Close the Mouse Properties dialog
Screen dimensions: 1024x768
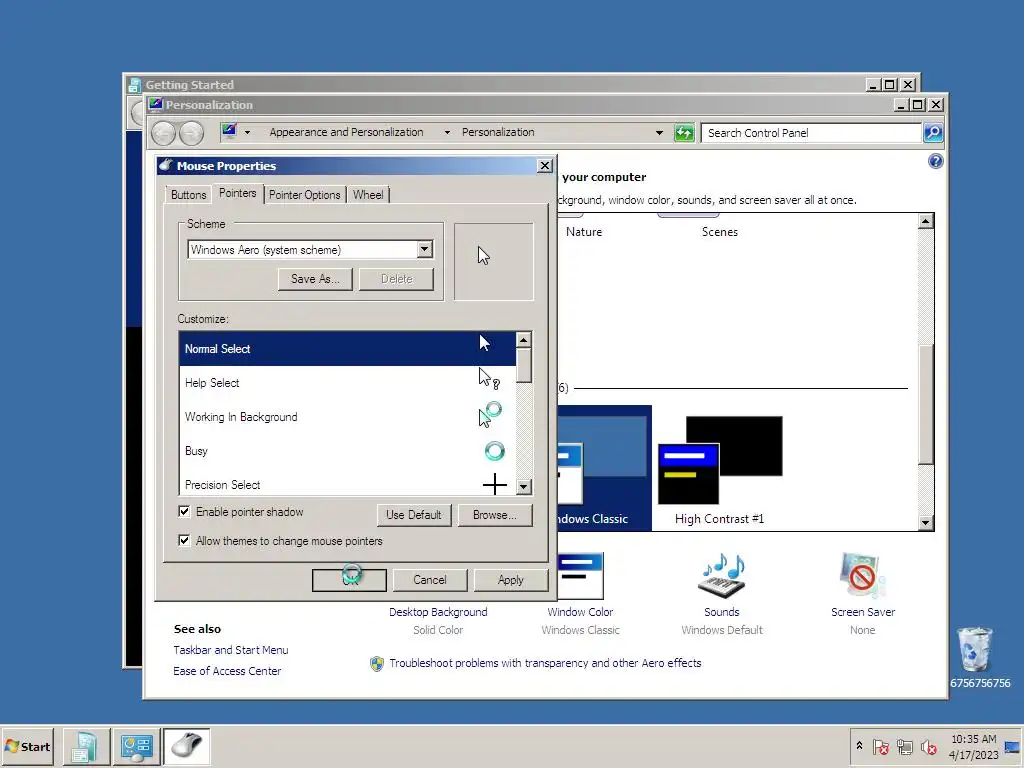pyautogui.click(x=545, y=166)
